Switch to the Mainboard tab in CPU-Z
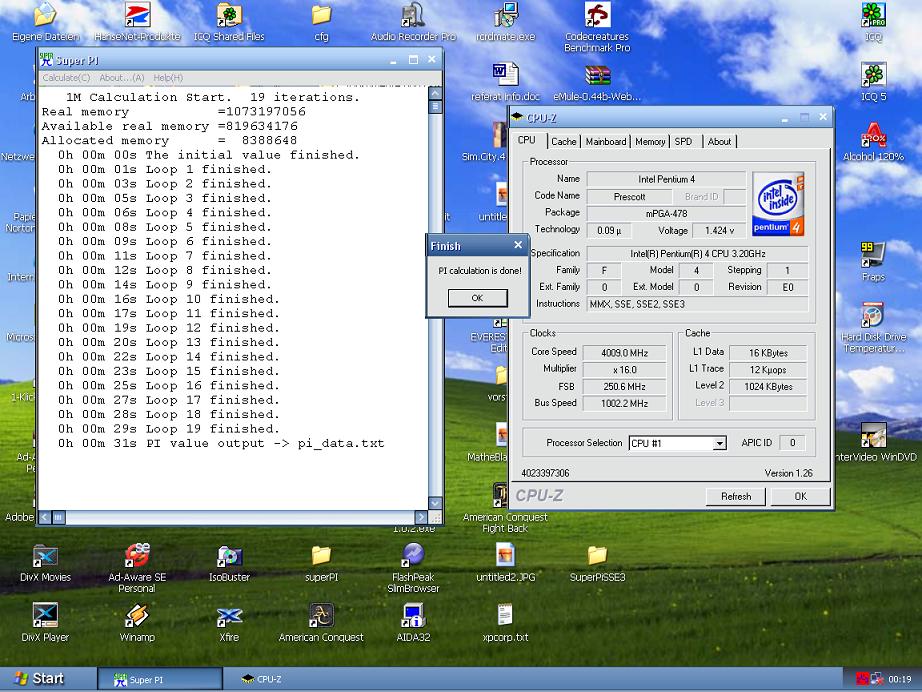 [606, 141]
